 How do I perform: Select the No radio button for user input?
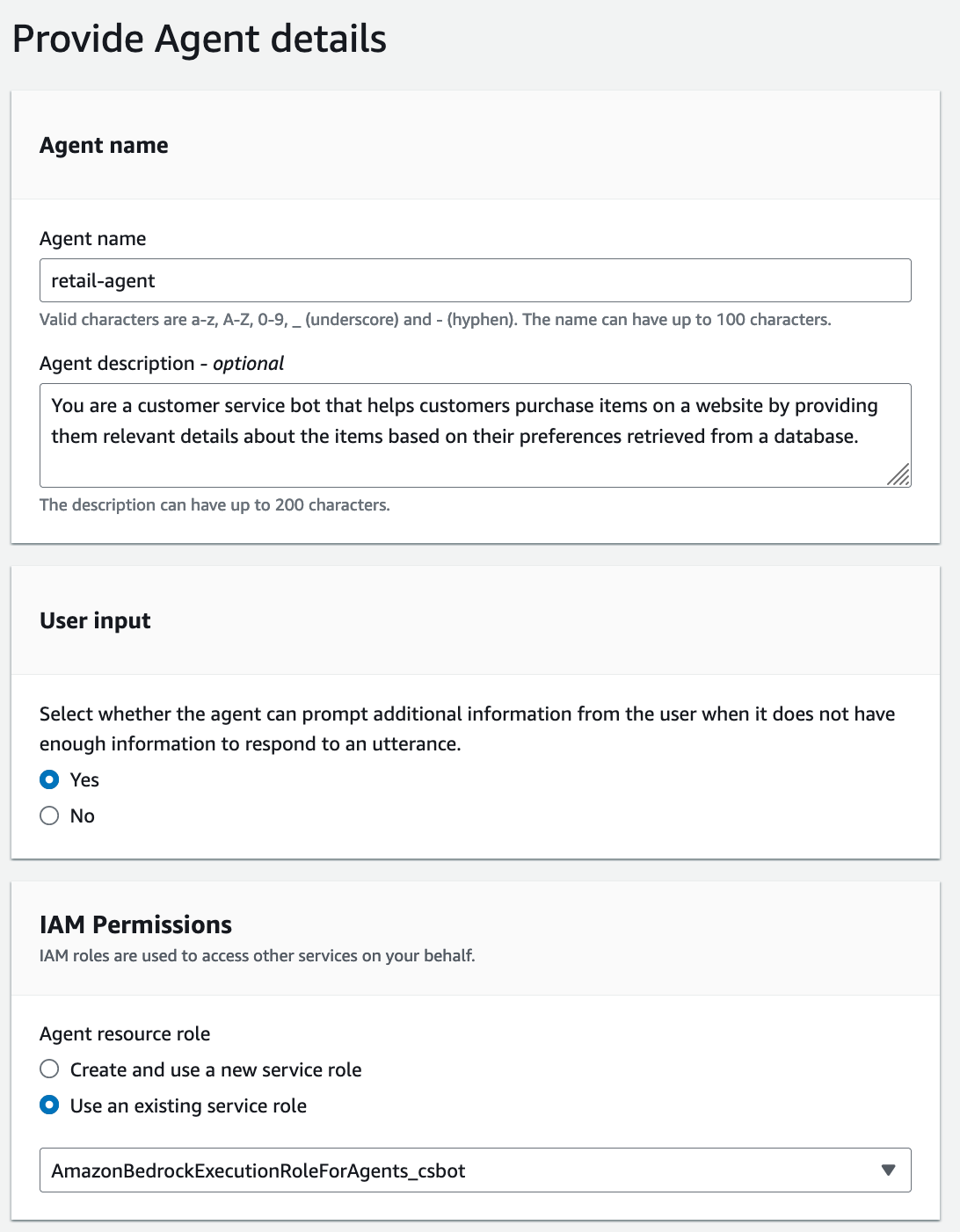pos(50,815)
